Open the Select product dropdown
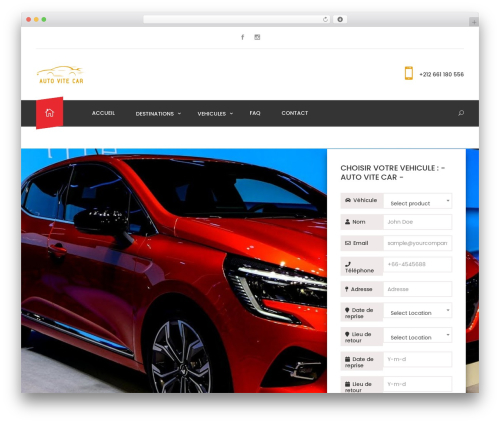This screenshot has width=500, height=423. tap(418, 201)
